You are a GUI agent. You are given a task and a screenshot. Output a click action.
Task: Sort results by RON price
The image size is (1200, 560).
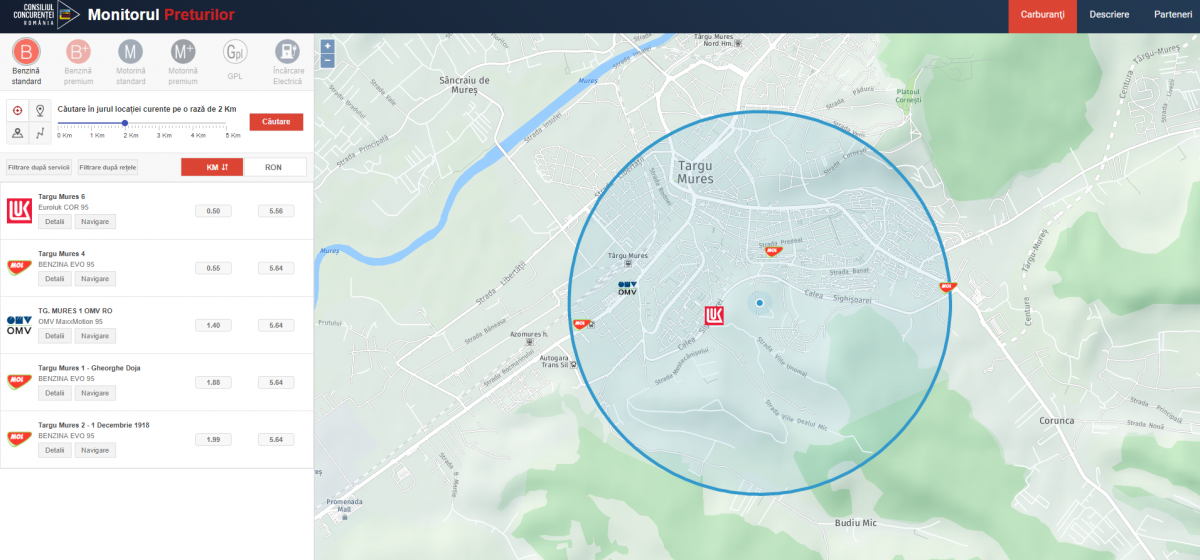274,167
